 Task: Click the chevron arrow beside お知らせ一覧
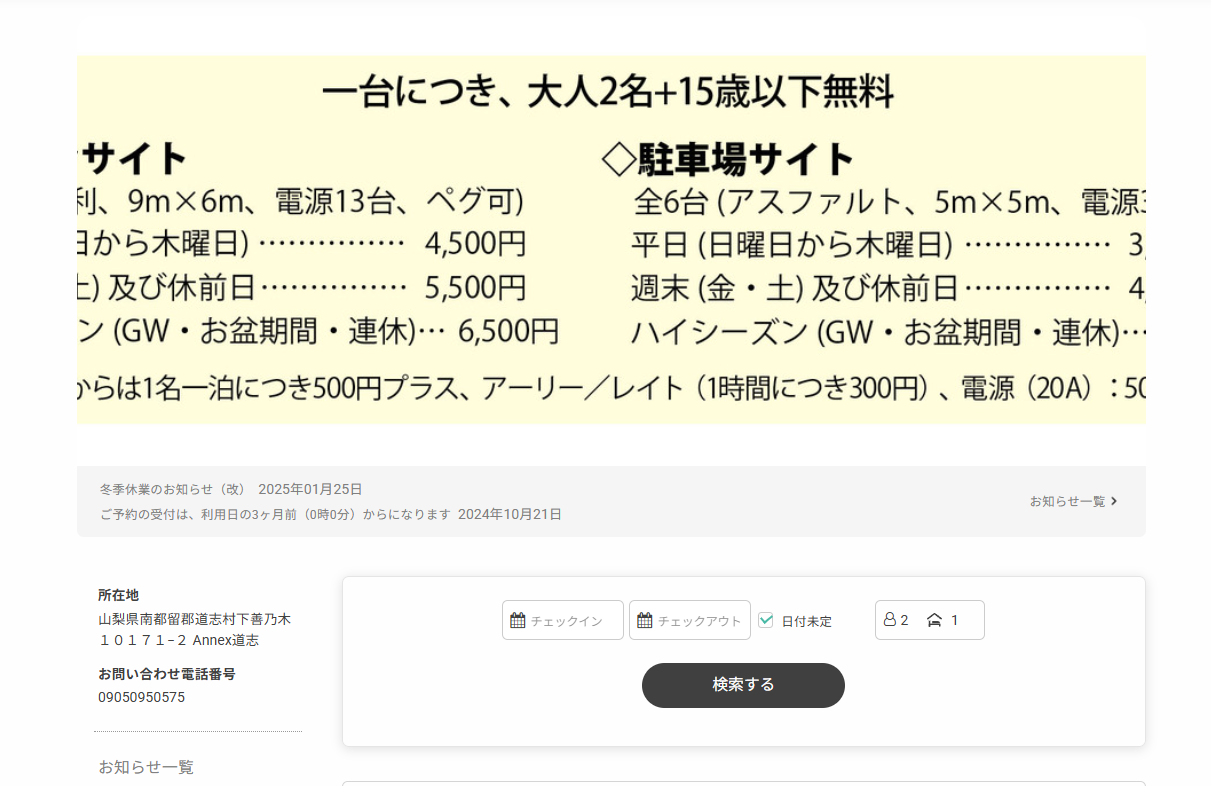click(x=1114, y=501)
